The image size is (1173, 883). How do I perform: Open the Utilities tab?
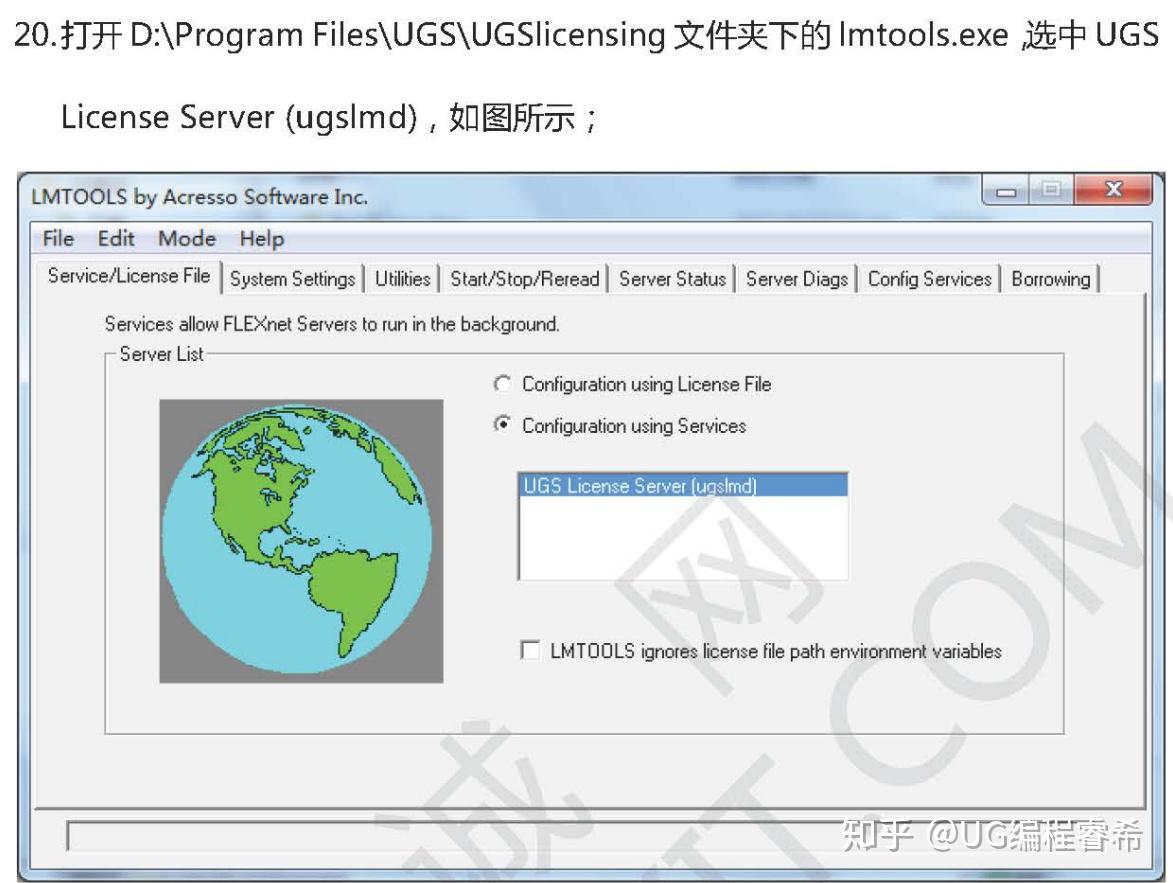(x=401, y=280)
